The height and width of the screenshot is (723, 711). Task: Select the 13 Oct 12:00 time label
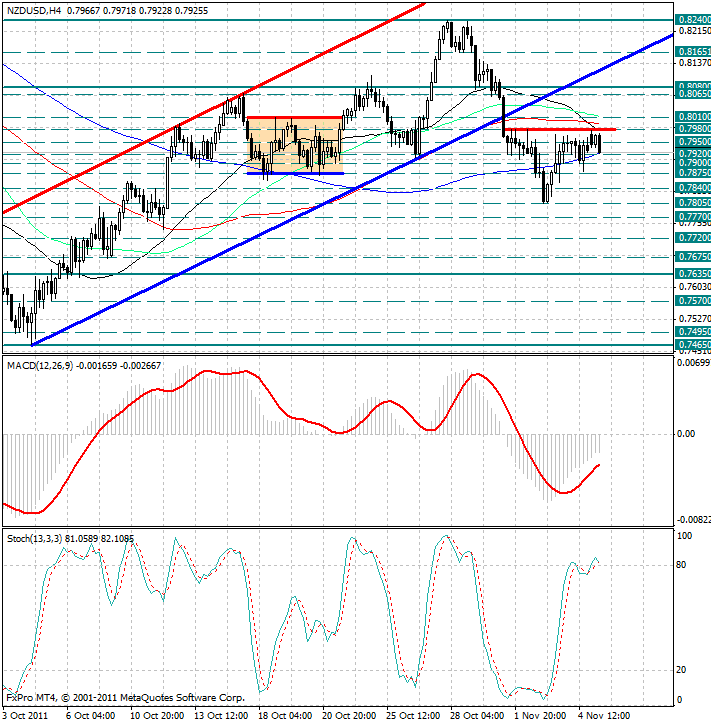coord(220,716)
